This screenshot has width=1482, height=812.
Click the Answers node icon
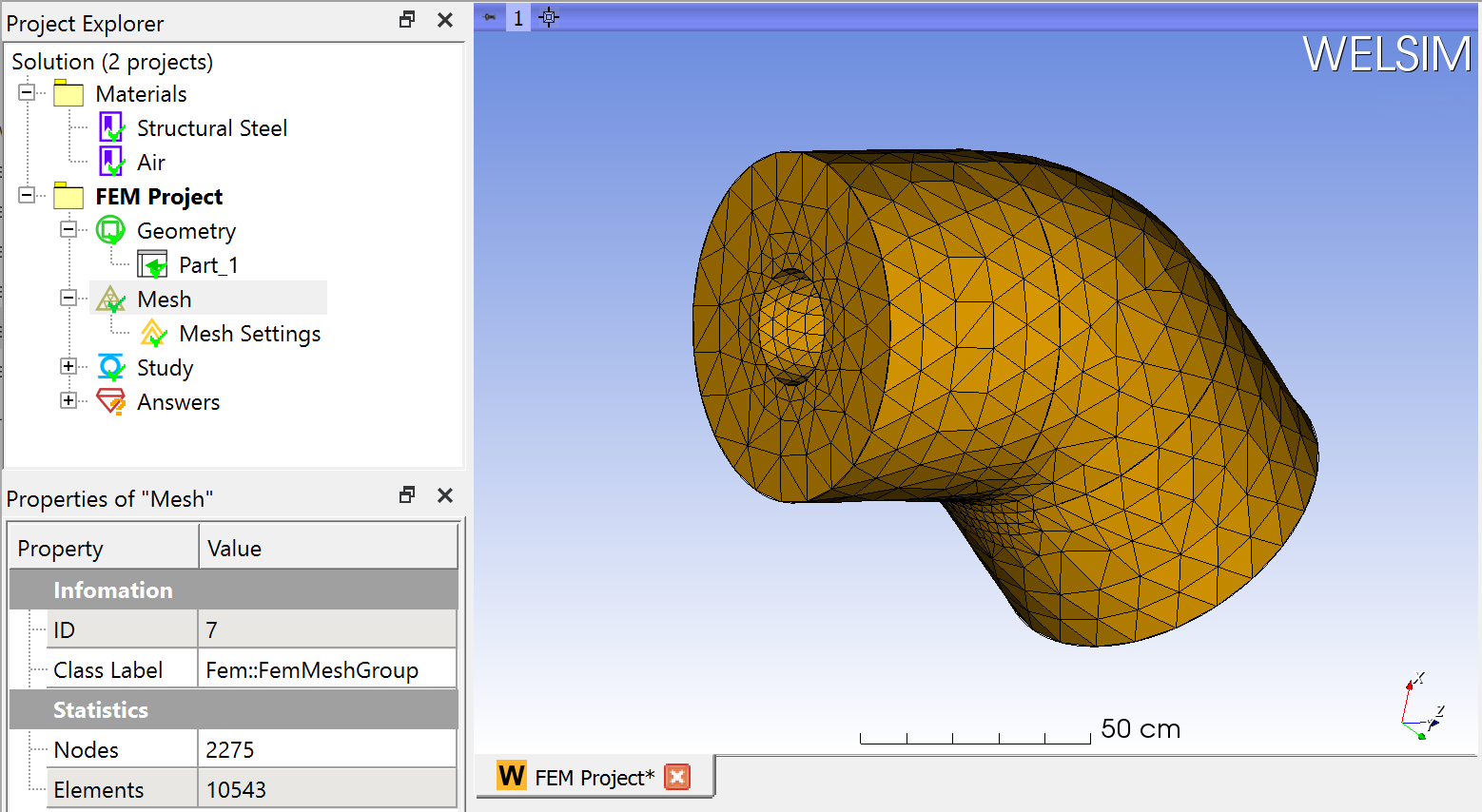[x=111, y=401]
